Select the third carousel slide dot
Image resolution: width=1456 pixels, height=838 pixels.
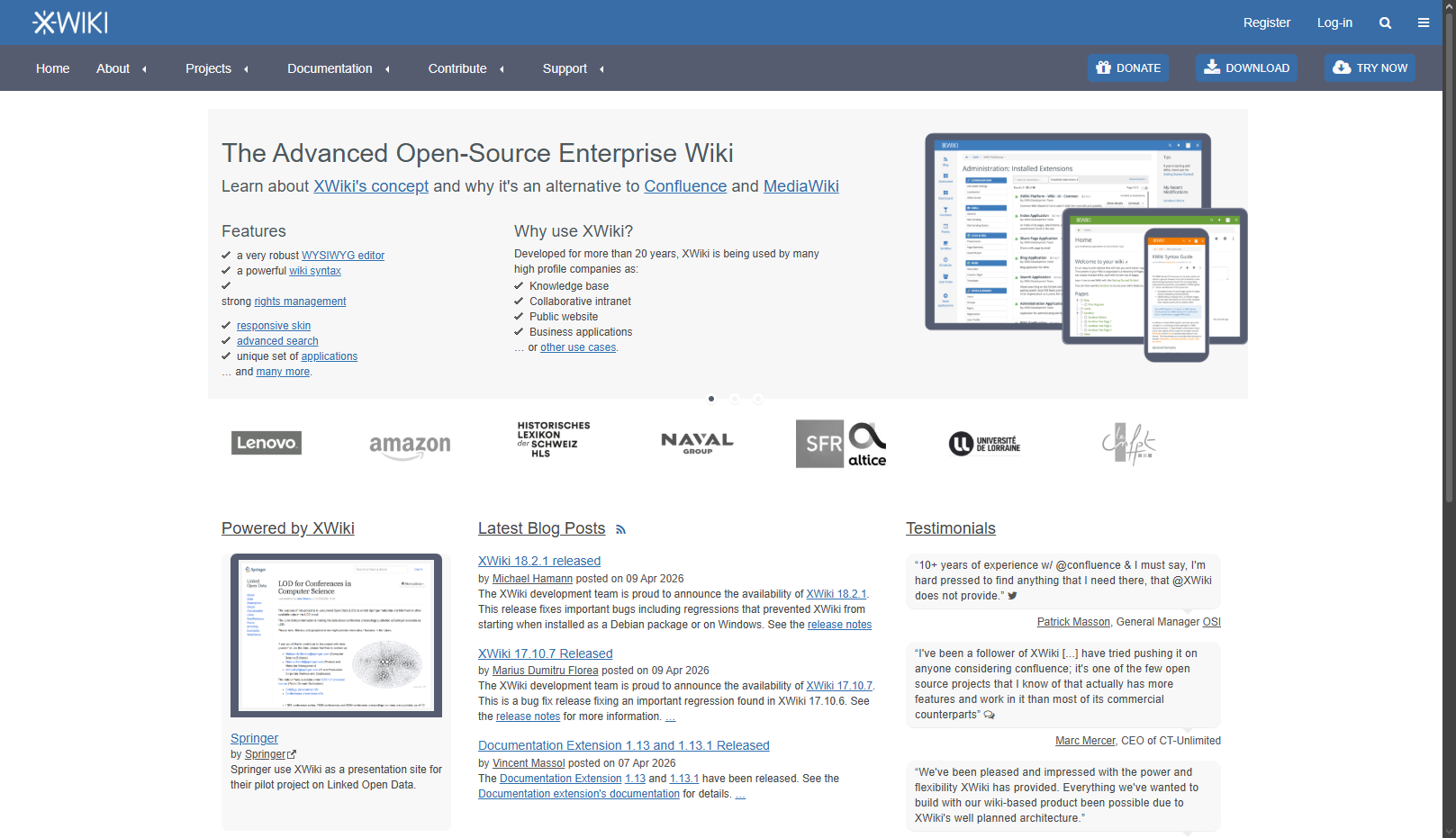click(758, 399)
